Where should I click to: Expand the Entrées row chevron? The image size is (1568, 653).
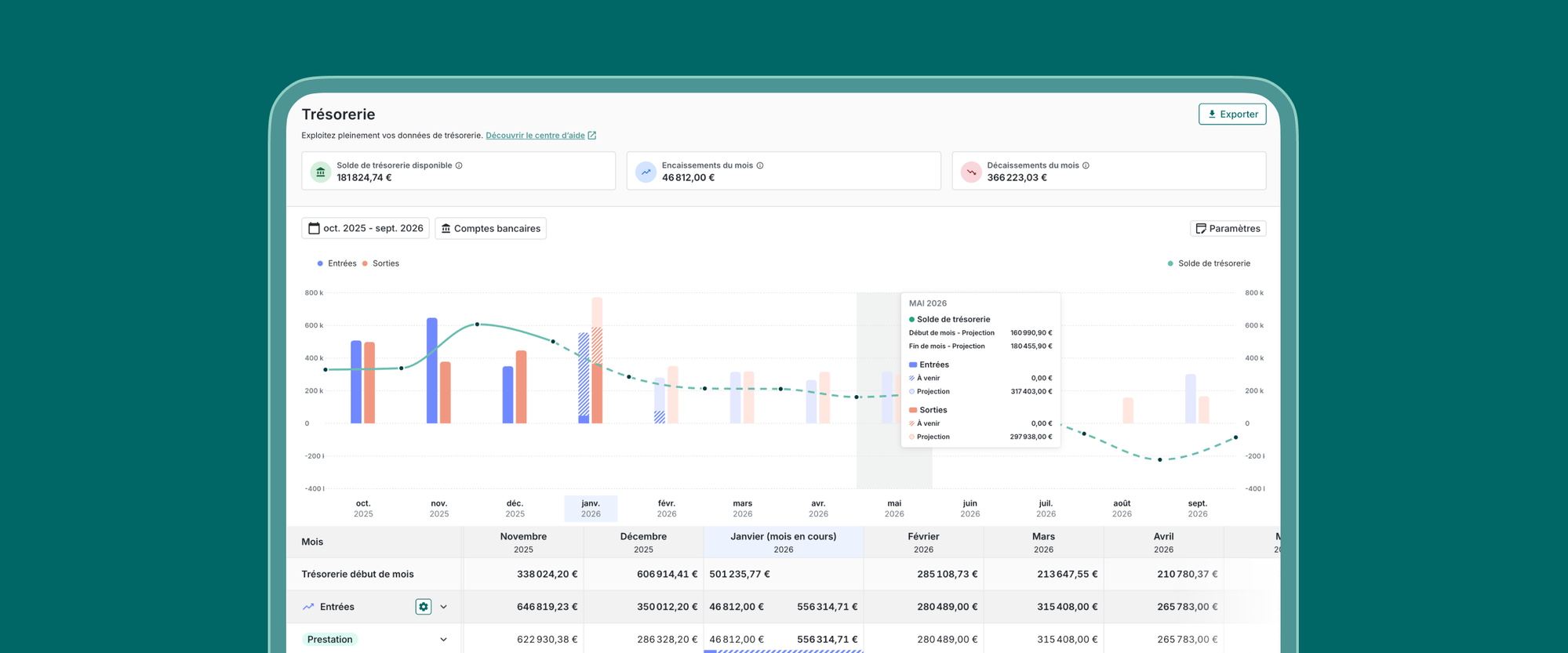pyautogui.click(x=444, y=607)
